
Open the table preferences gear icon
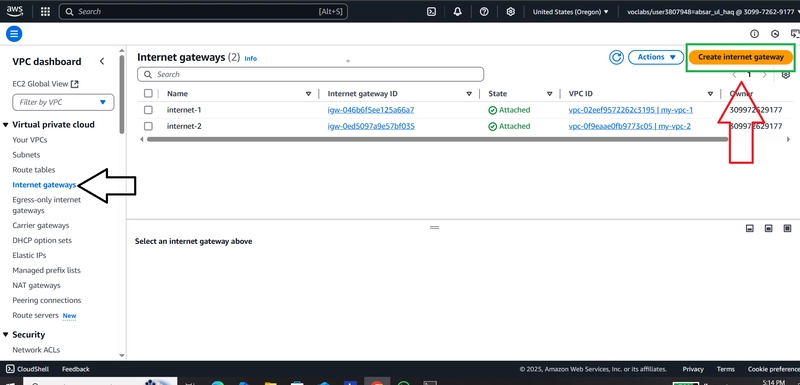click(786, 74)
